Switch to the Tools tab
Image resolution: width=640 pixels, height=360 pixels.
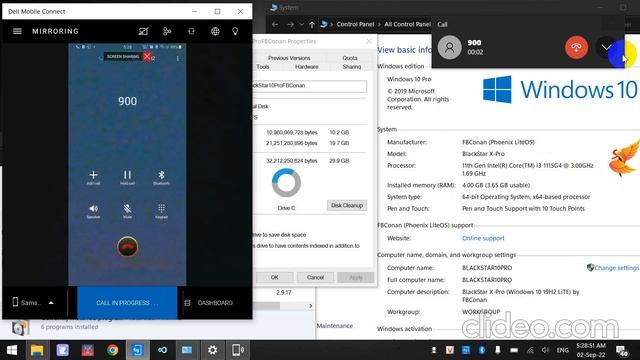[x=263, y=67]
